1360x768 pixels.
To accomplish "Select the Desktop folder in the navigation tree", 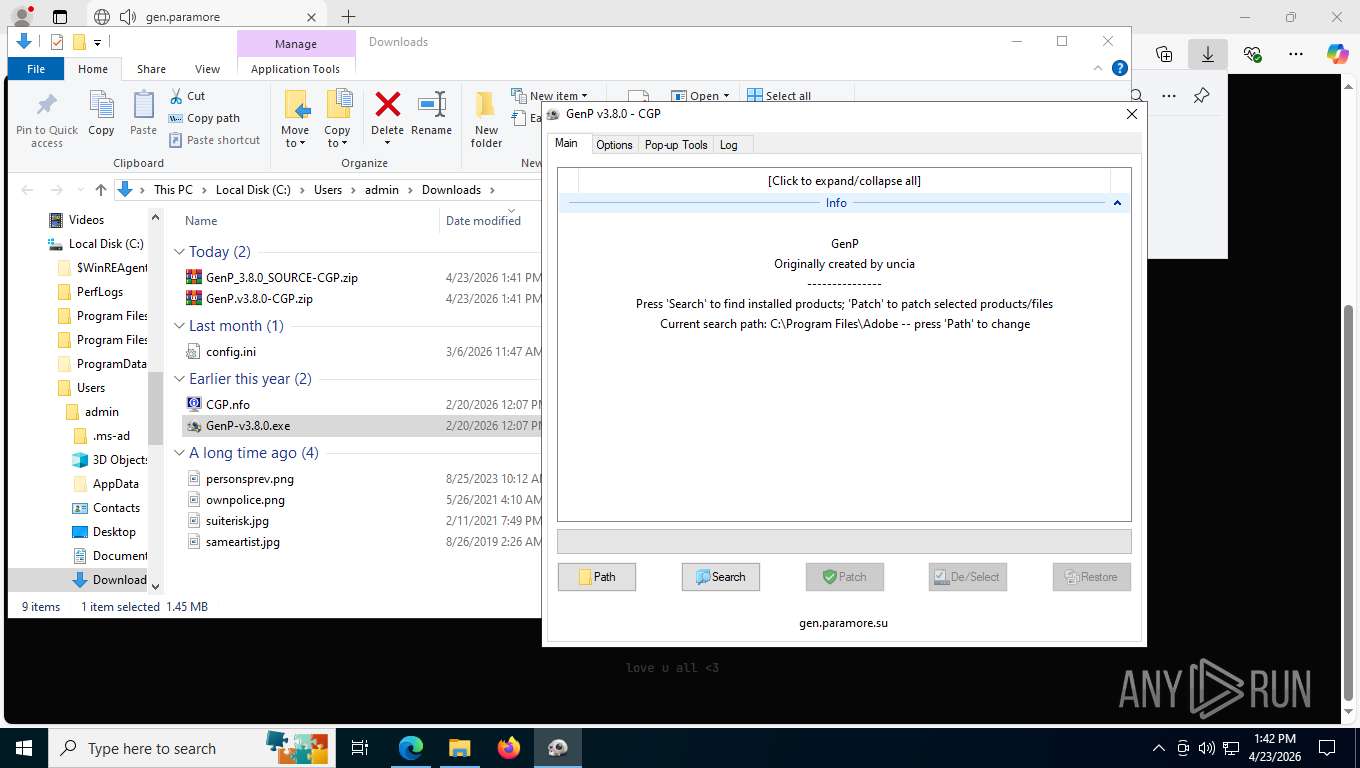I will 114,532.
